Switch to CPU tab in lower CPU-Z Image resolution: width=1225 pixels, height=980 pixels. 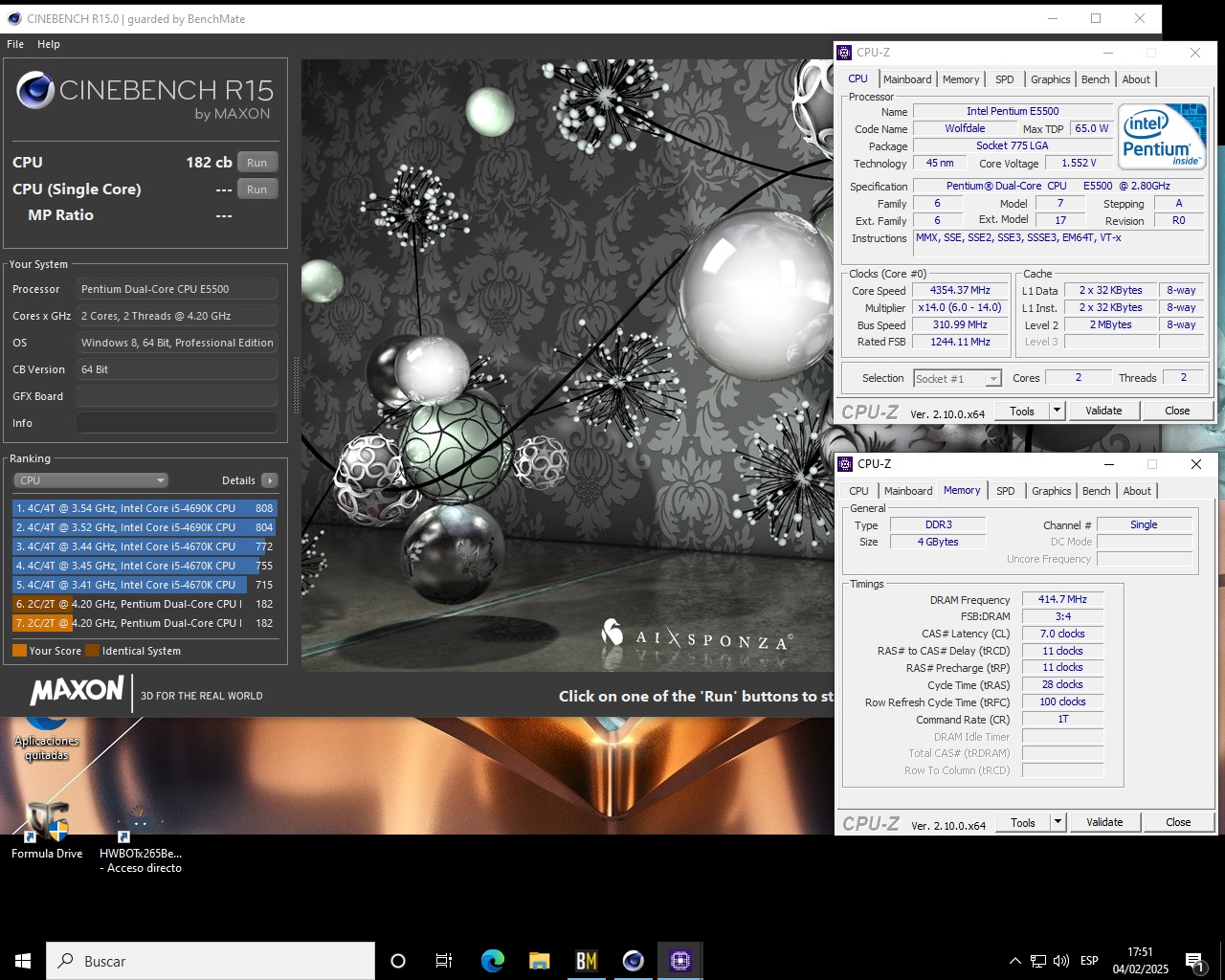pos(858,491)
